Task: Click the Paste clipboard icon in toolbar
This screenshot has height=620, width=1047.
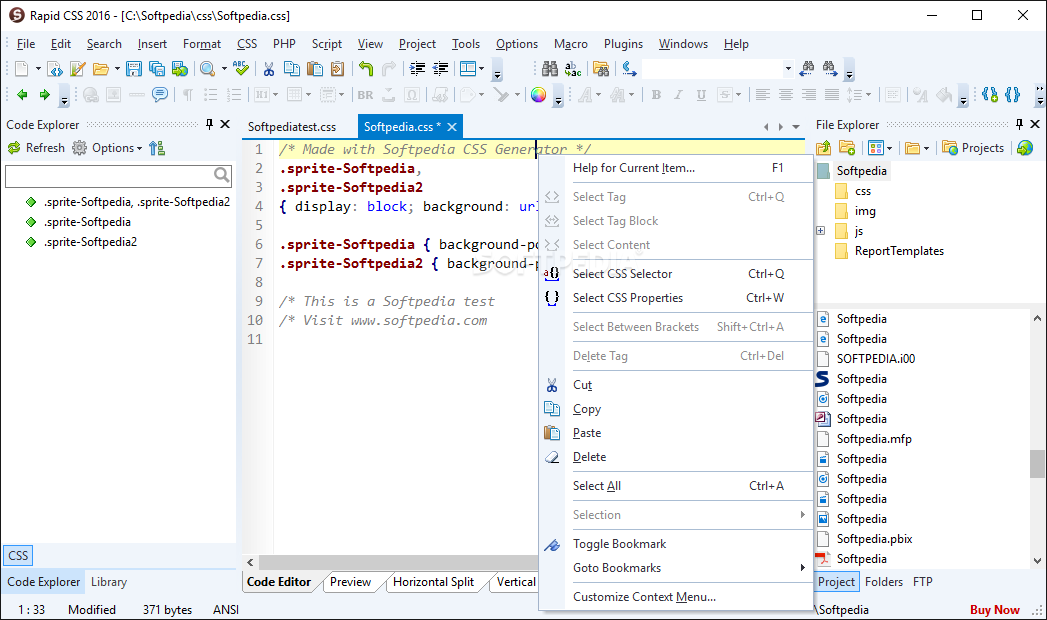Action: [315, 69]
